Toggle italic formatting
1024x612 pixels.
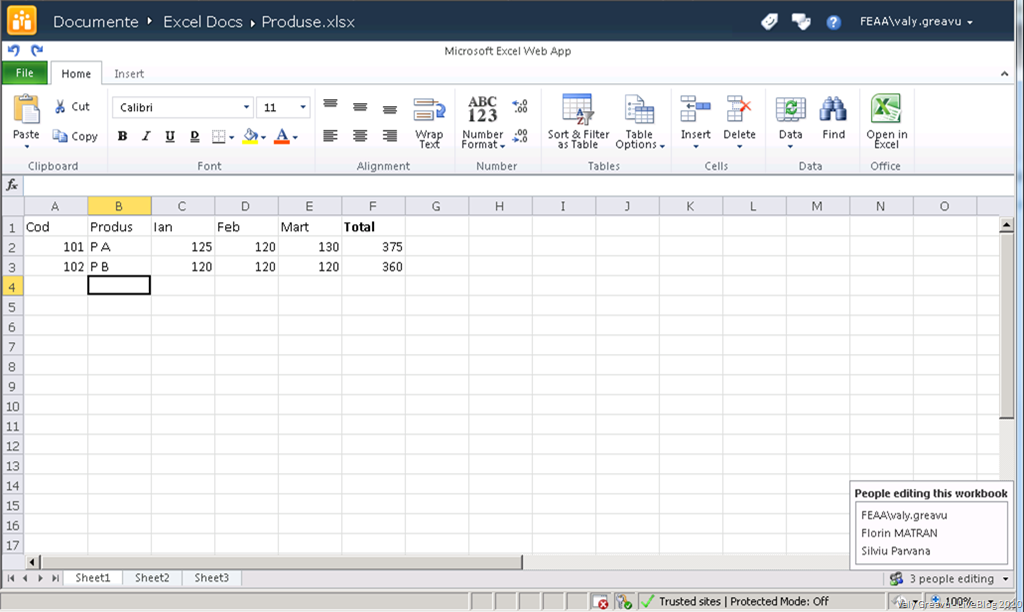(x=146, y=137)
